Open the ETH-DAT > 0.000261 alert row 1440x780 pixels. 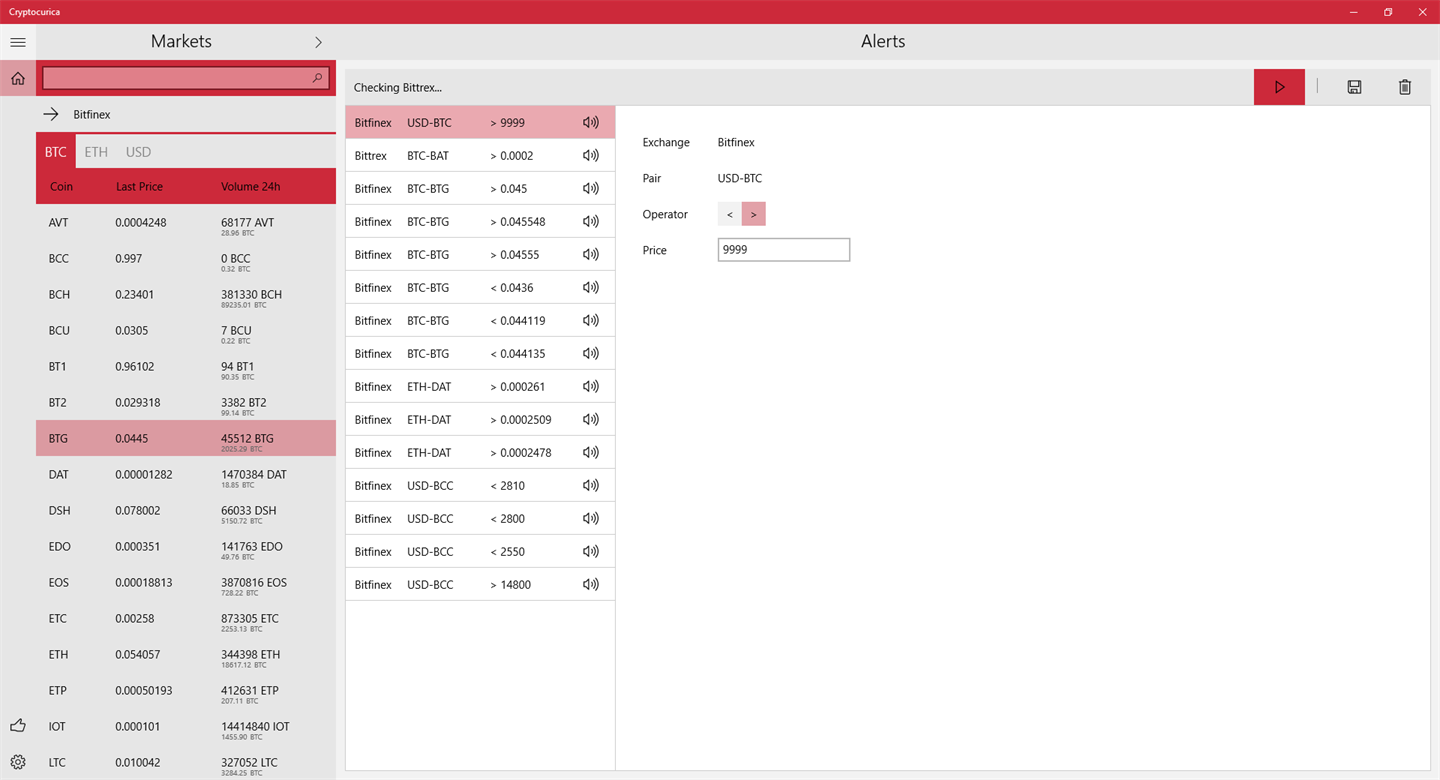(x=480, y=386)
